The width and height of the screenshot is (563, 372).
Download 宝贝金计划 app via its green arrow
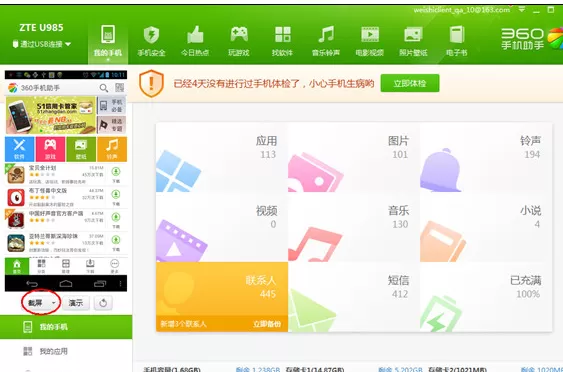click(116, 172)
